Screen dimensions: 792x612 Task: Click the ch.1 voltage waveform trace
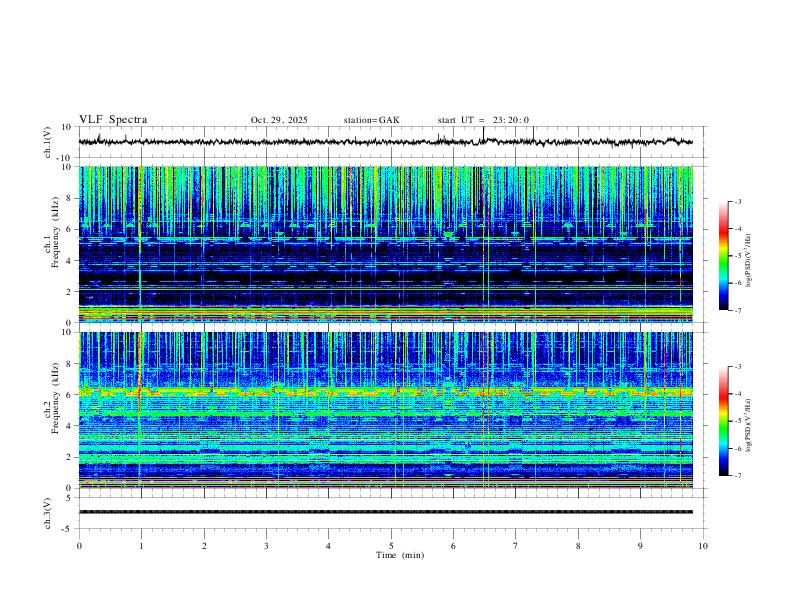(x=386, y=142)
